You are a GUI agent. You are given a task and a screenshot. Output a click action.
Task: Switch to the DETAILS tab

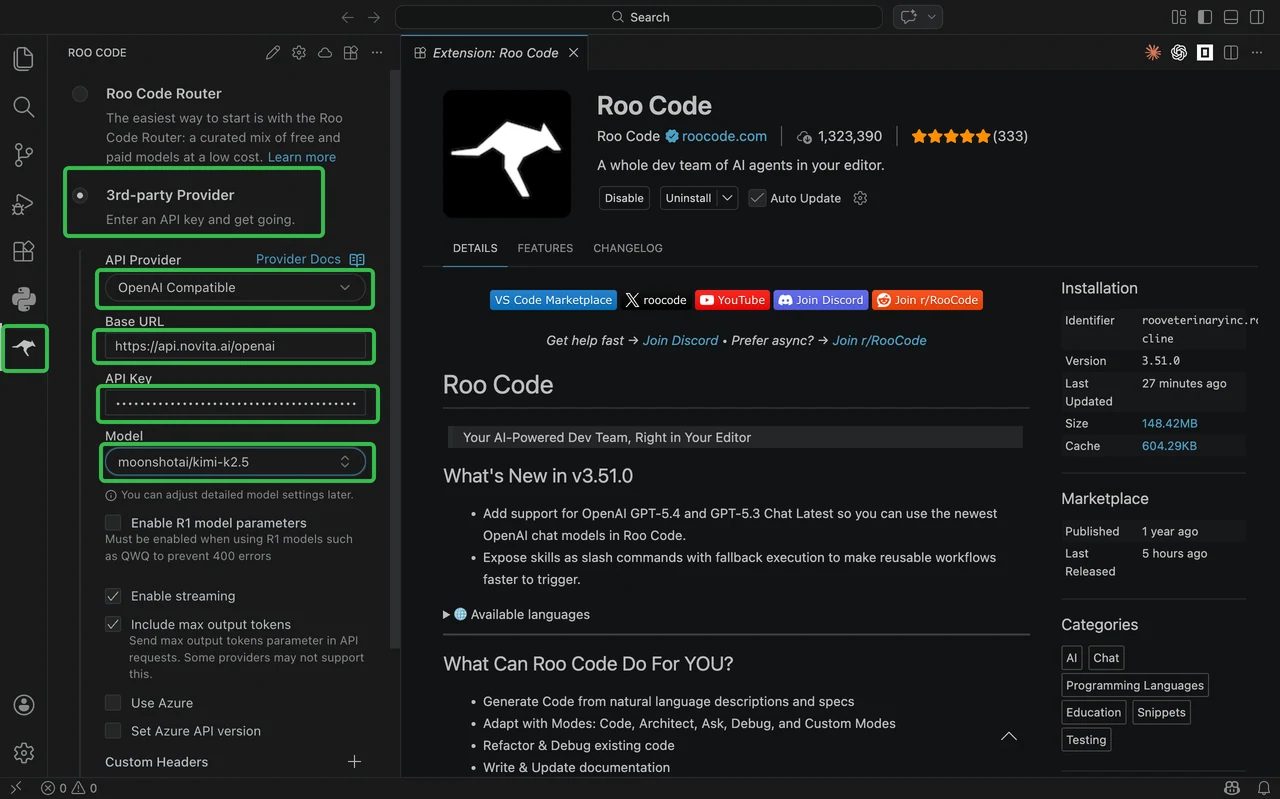(x=475, y=248)
